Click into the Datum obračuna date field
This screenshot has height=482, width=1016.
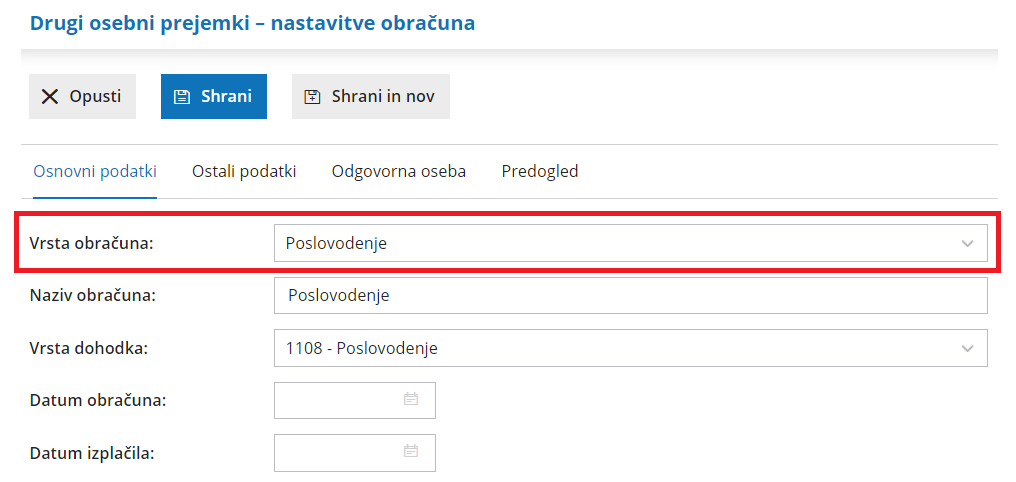tap(354, 400)
